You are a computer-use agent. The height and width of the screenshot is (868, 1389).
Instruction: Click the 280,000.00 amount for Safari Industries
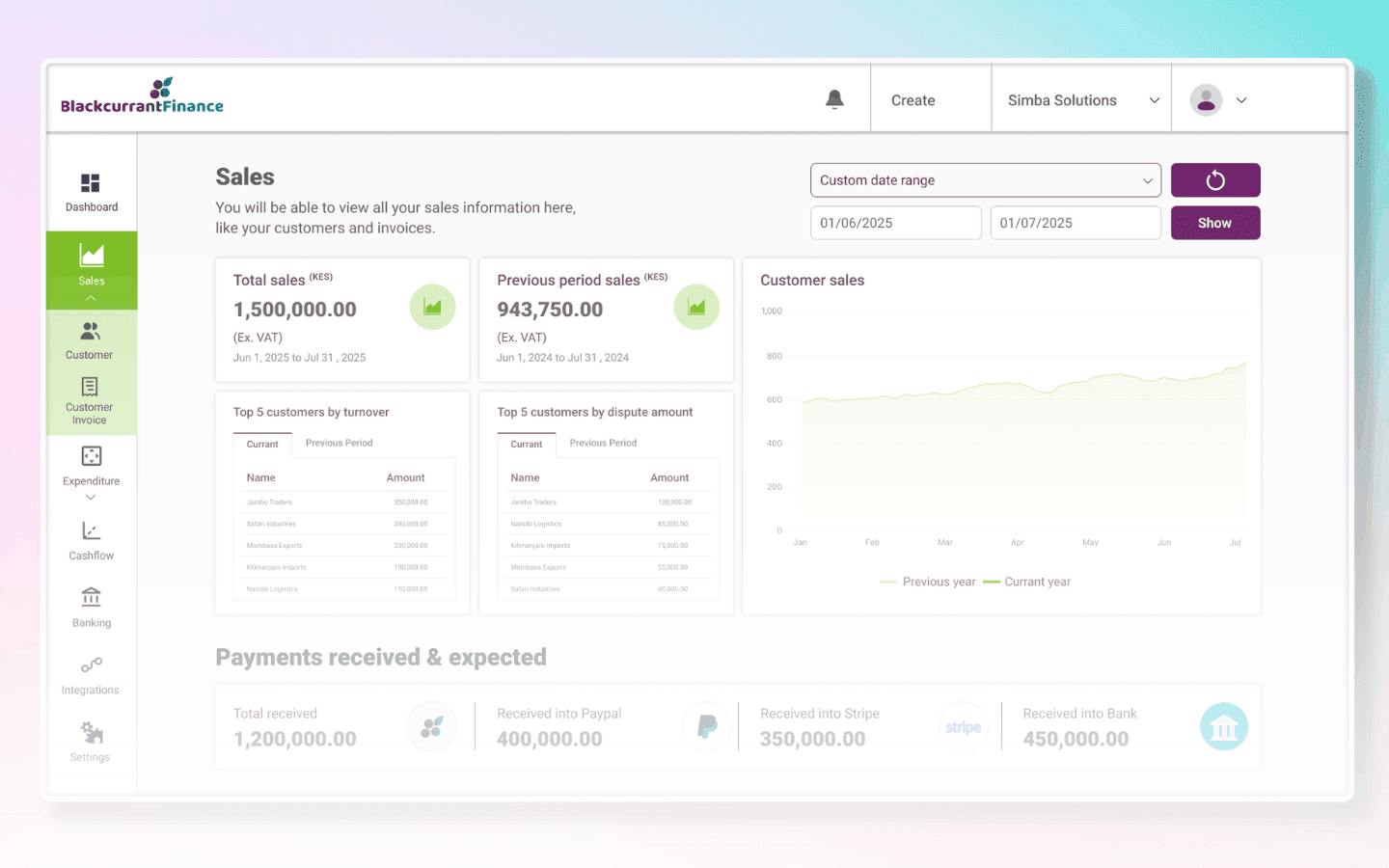(x=411, y=524)
